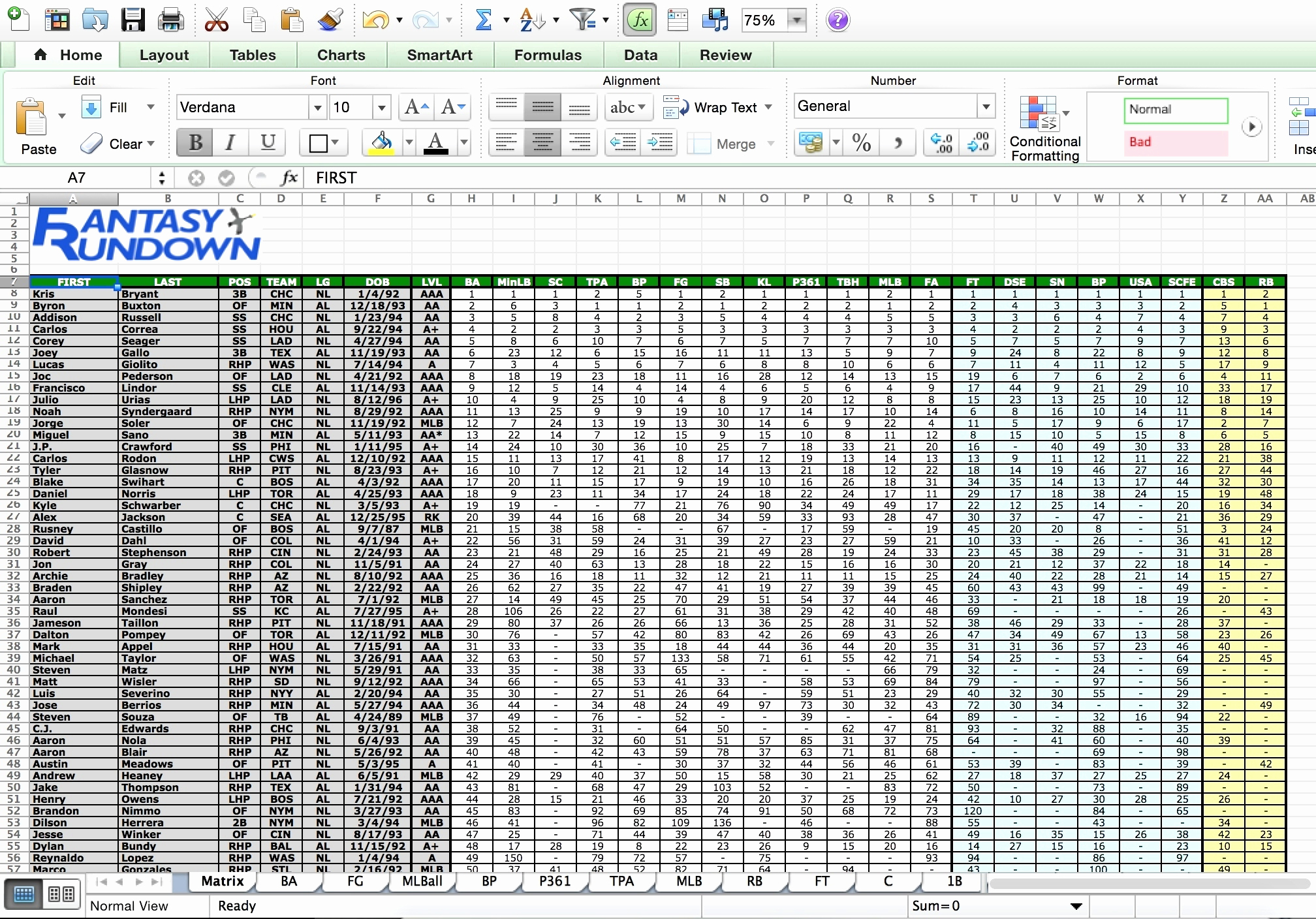Image resolution: width=1316 pixels, height=919 pixels.
Task: Click the Sort icon in the toolbar
Action: pyautogui.click(x=530, y=20)
